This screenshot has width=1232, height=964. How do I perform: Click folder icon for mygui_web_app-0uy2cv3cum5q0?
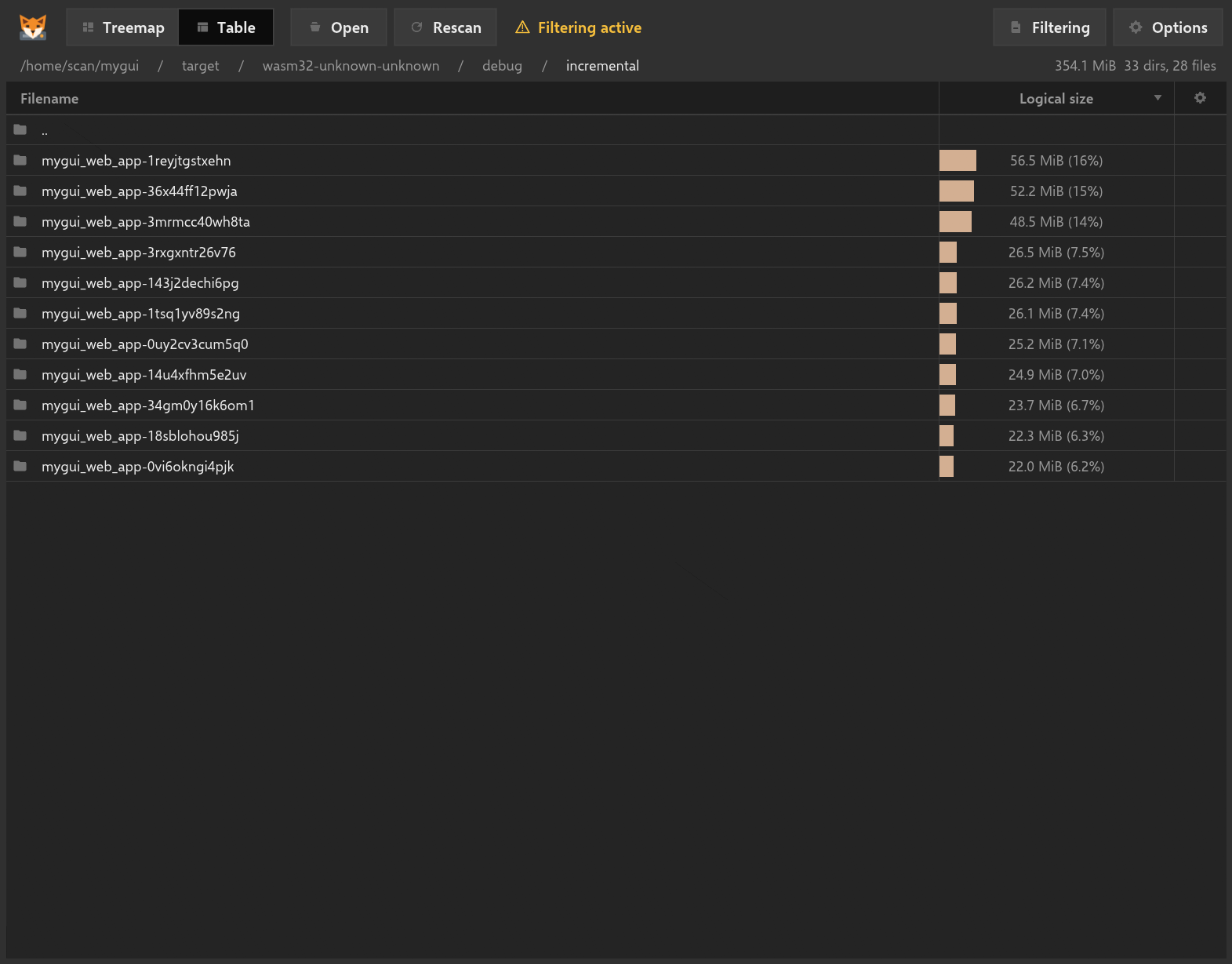(20, 344)
